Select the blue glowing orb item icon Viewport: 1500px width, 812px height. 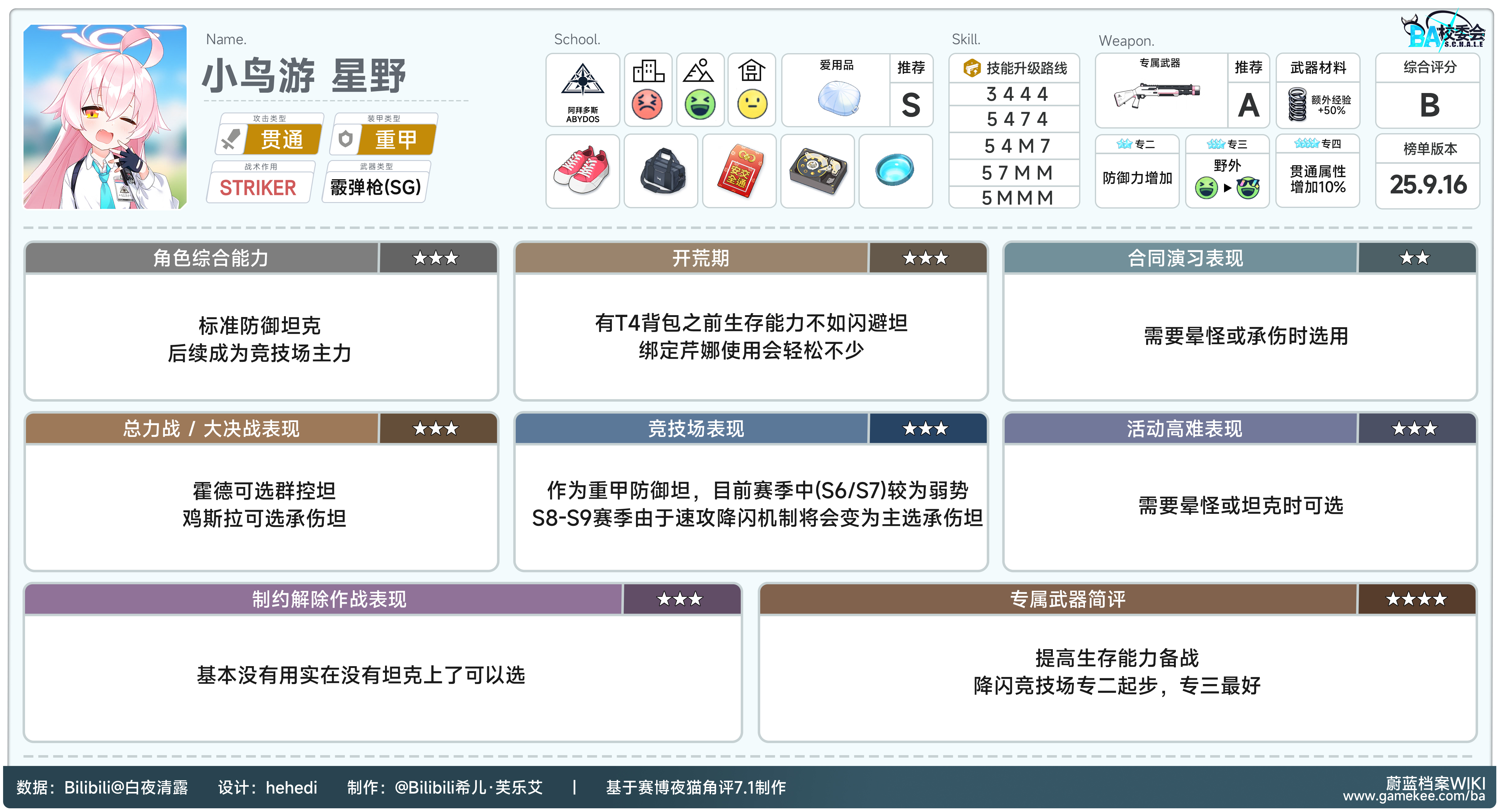coord(895,169)
